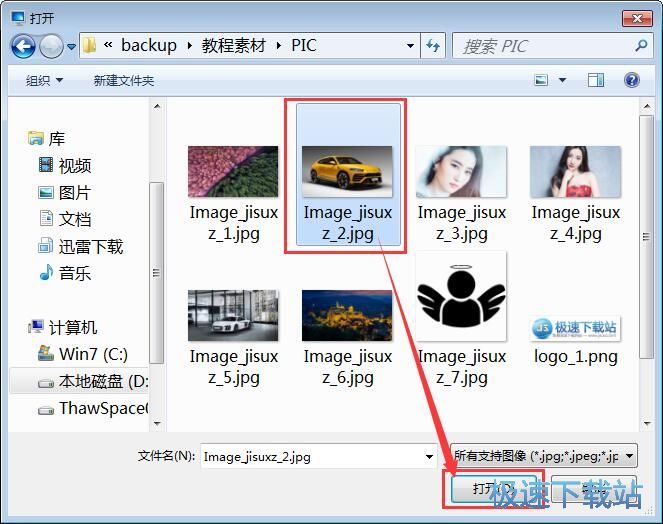The image size is (663, 524).
Task: Open the 组织 menu
Action: pos(44,80)
